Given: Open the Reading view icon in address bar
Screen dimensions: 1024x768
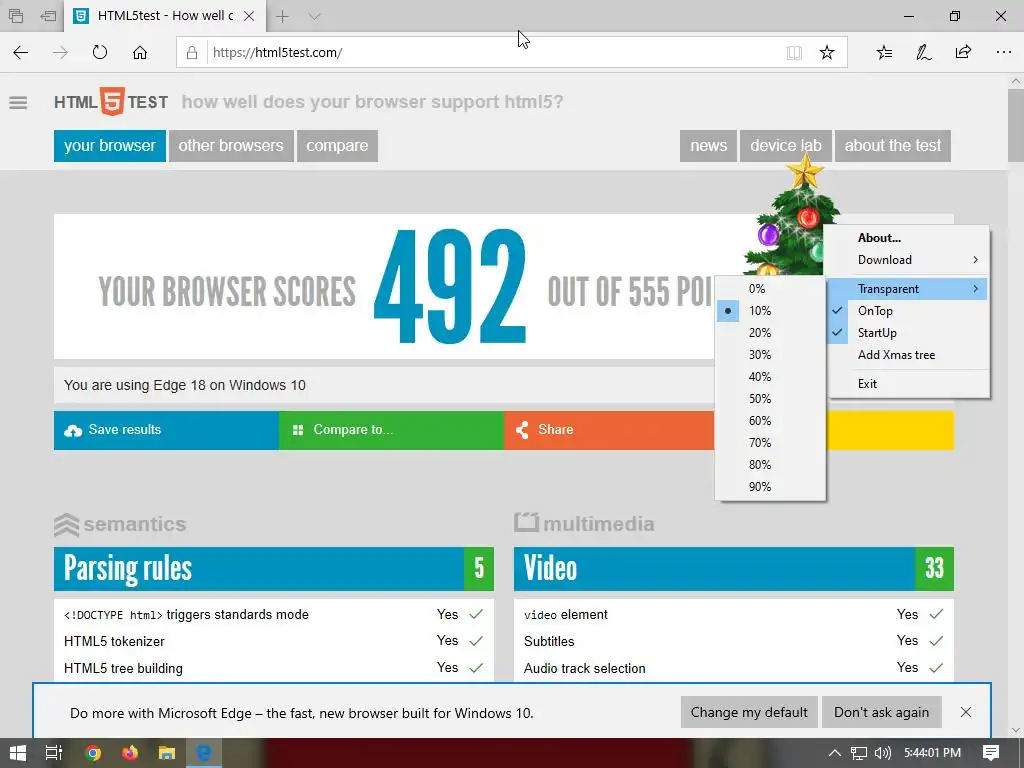Looking at the screenshot, I should pyautogui.click(x=794, y=53).
